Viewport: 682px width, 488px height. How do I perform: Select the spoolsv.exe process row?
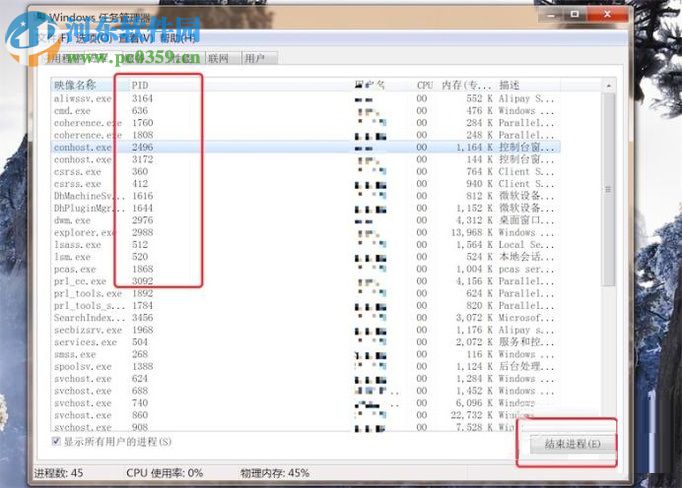305,366
